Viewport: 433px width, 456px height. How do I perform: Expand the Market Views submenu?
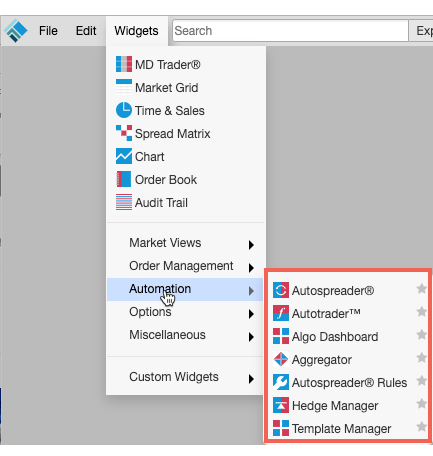coord(185,243)
